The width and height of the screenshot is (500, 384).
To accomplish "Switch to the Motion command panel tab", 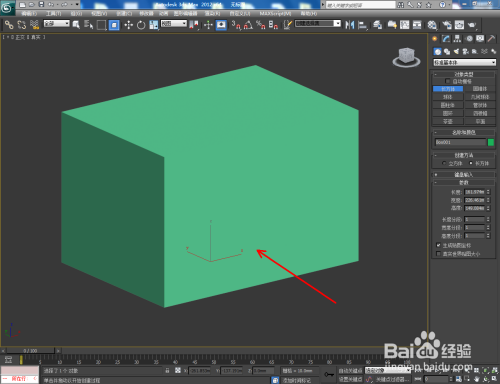I will click(x=469, y=39).
